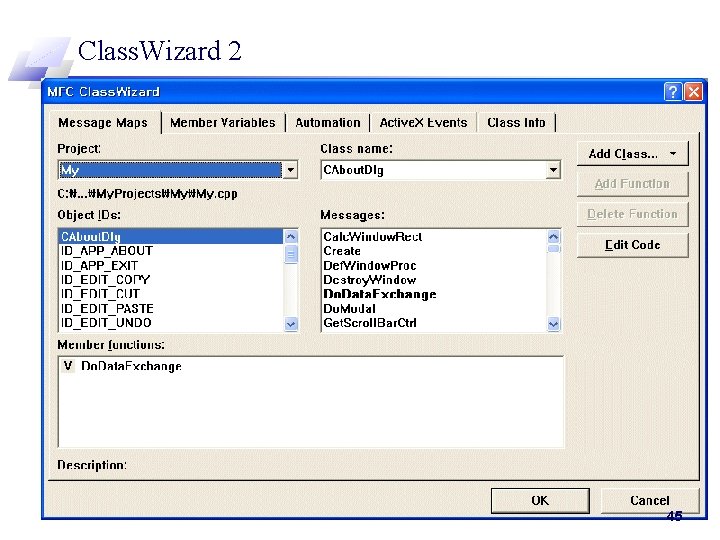Go to the ActiveX Events tab

click(x=423, y=123)
